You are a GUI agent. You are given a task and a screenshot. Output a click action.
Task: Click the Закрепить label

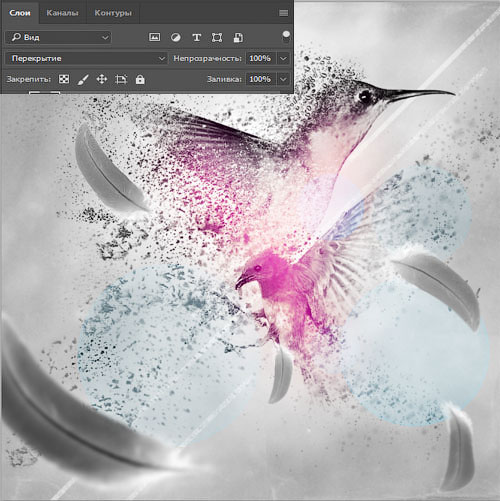(x=29, y=79)
